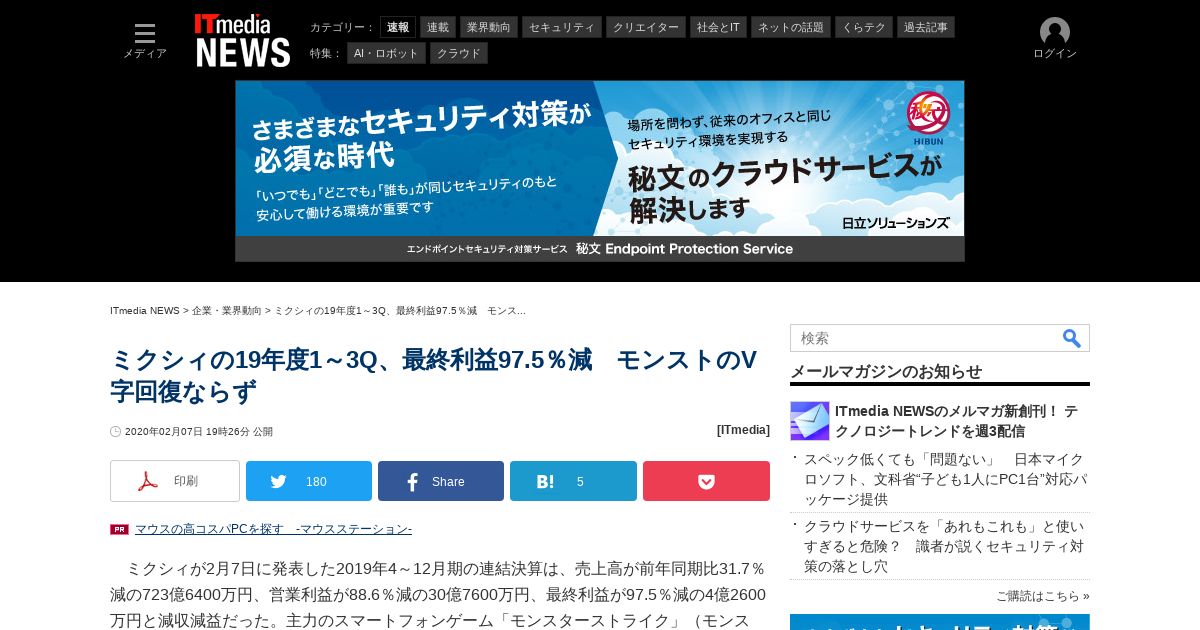
Task: Click the 印刷 print button
Action: [x=175, y=481]
